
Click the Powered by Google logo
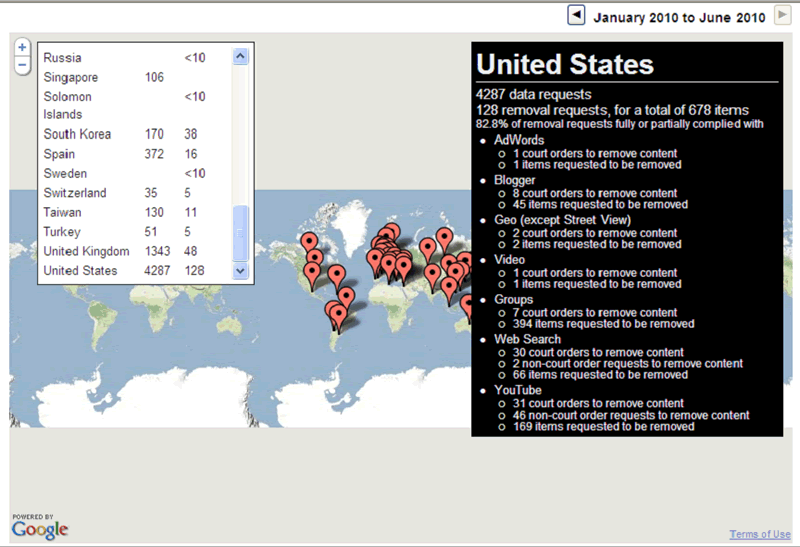click(x=40, y=527)
